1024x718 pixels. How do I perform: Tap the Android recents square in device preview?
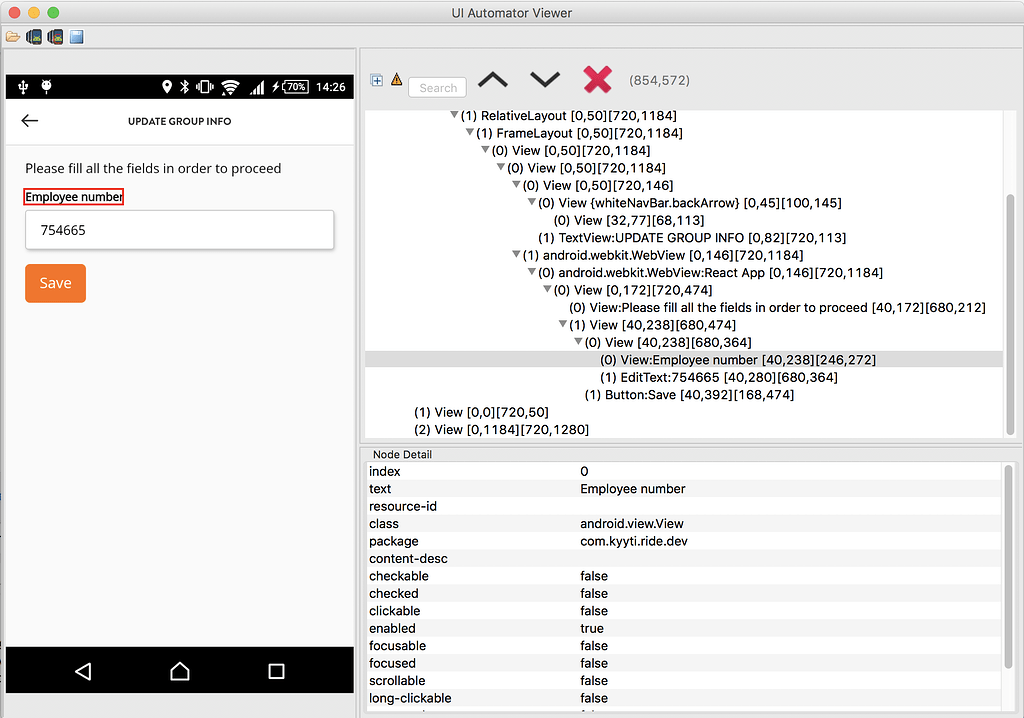coord(276,671)
